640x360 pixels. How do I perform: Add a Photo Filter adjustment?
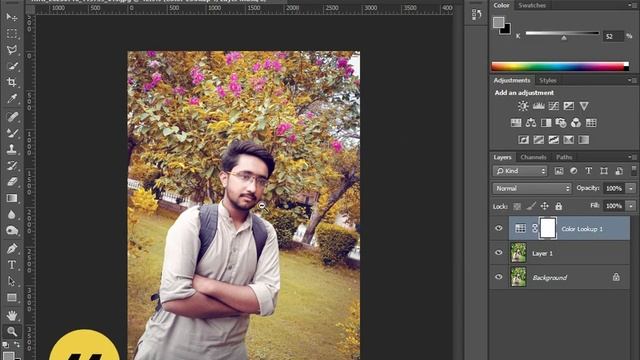click(561, 122)
